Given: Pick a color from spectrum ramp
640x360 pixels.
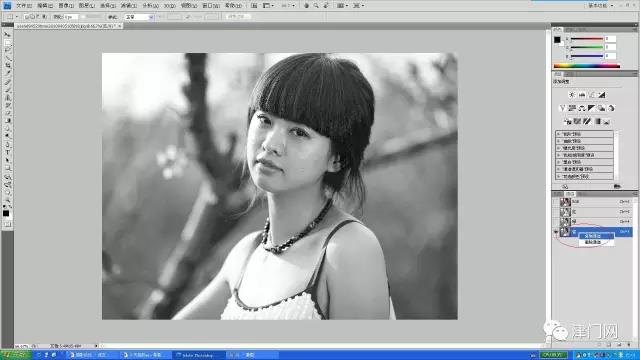Looking at the screenshot, I should (587, 66).
